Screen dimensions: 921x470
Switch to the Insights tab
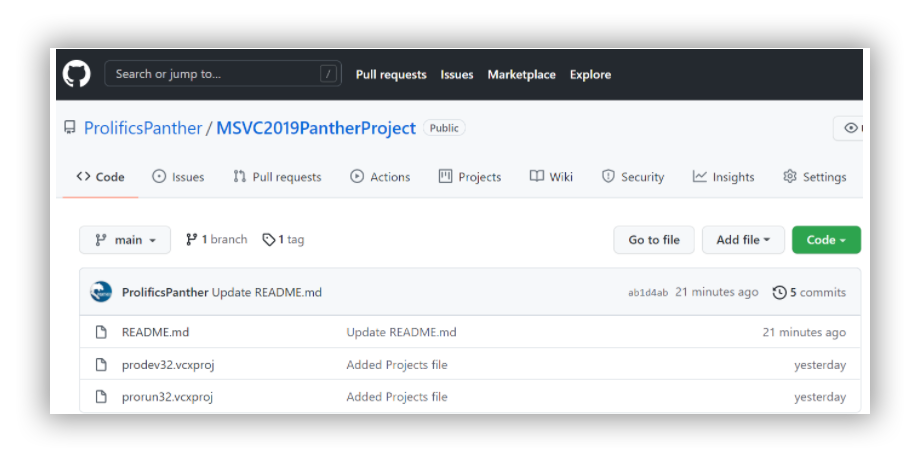[723, 177]
